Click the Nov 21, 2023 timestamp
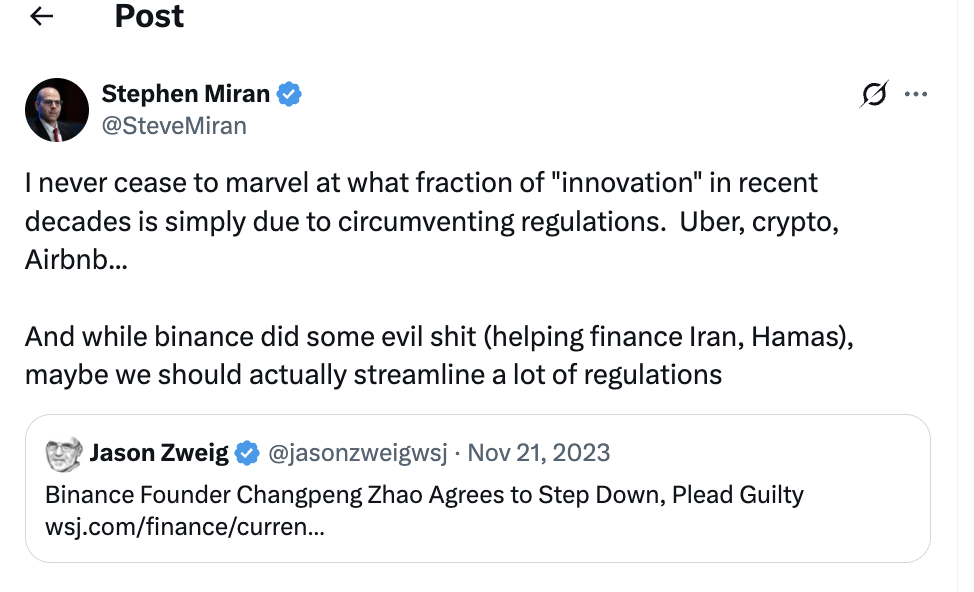Viewport: 974px width, 592px height. pyautogui.click(x=538, y=453)
